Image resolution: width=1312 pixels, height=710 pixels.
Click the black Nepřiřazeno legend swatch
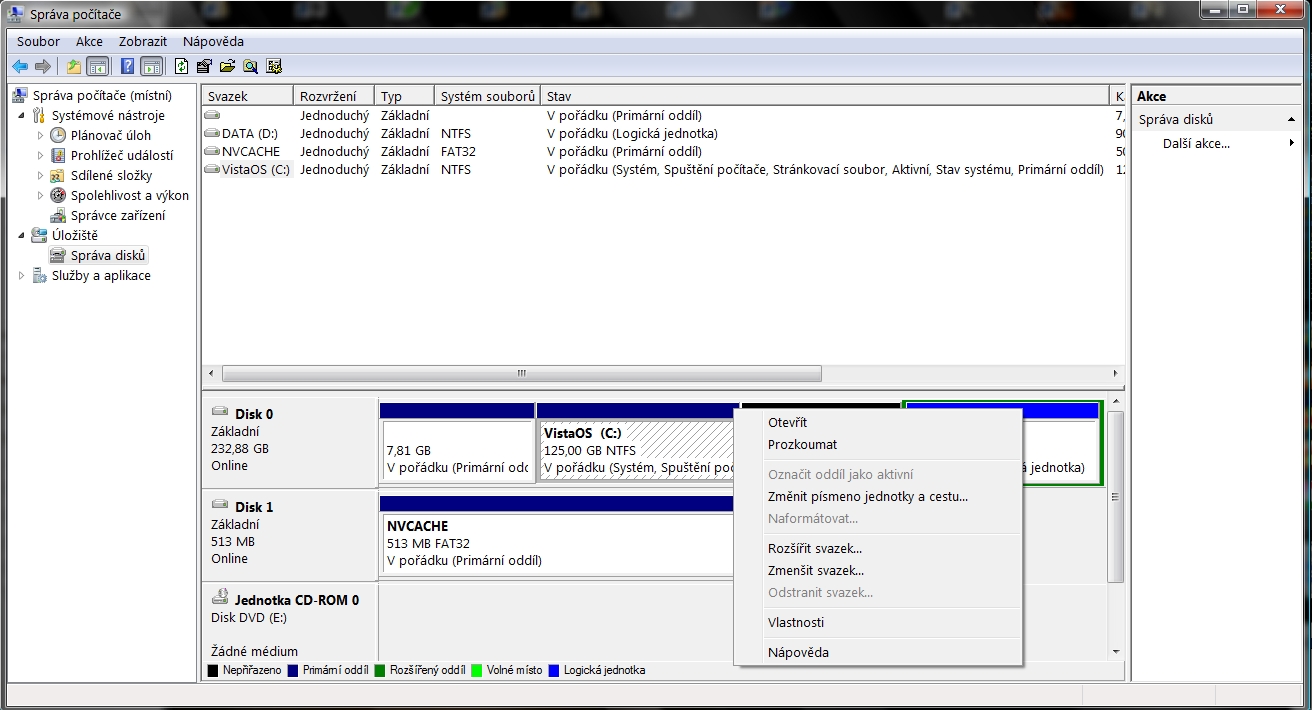[212, 670]
